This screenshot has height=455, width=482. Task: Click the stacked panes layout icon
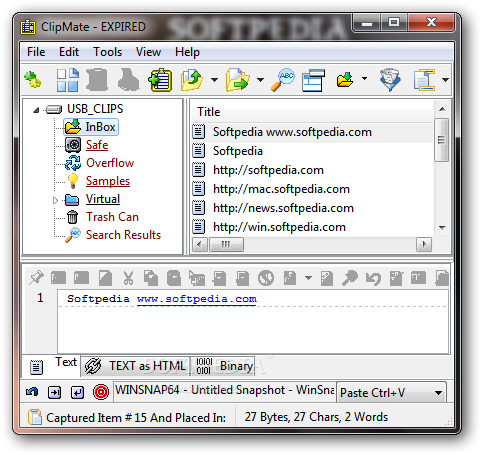click(x=313, y=80)
